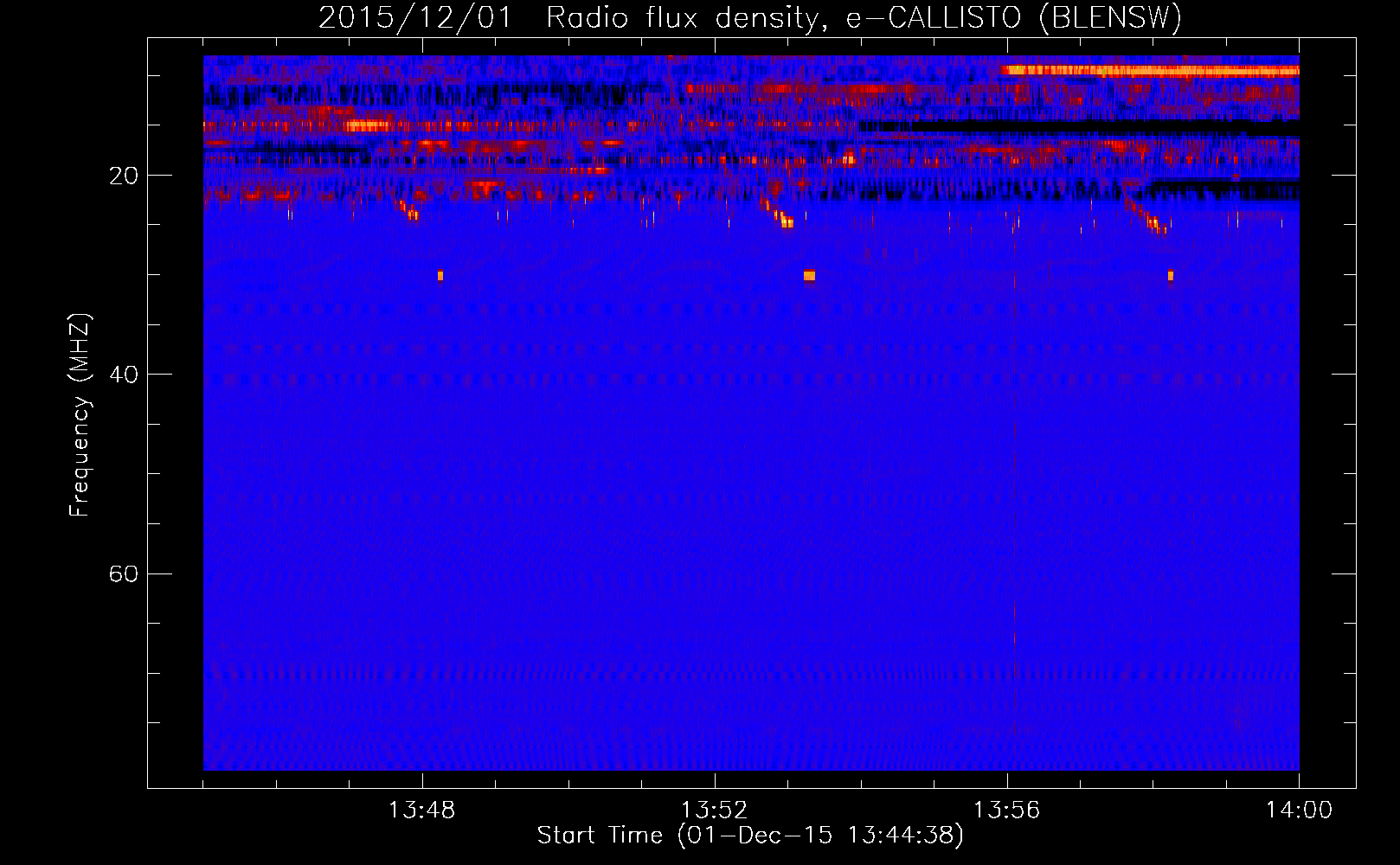The height and width of the screenshot is (865, 1400).
Task: Click the 14:00 time tick label
Action: 1299,811
